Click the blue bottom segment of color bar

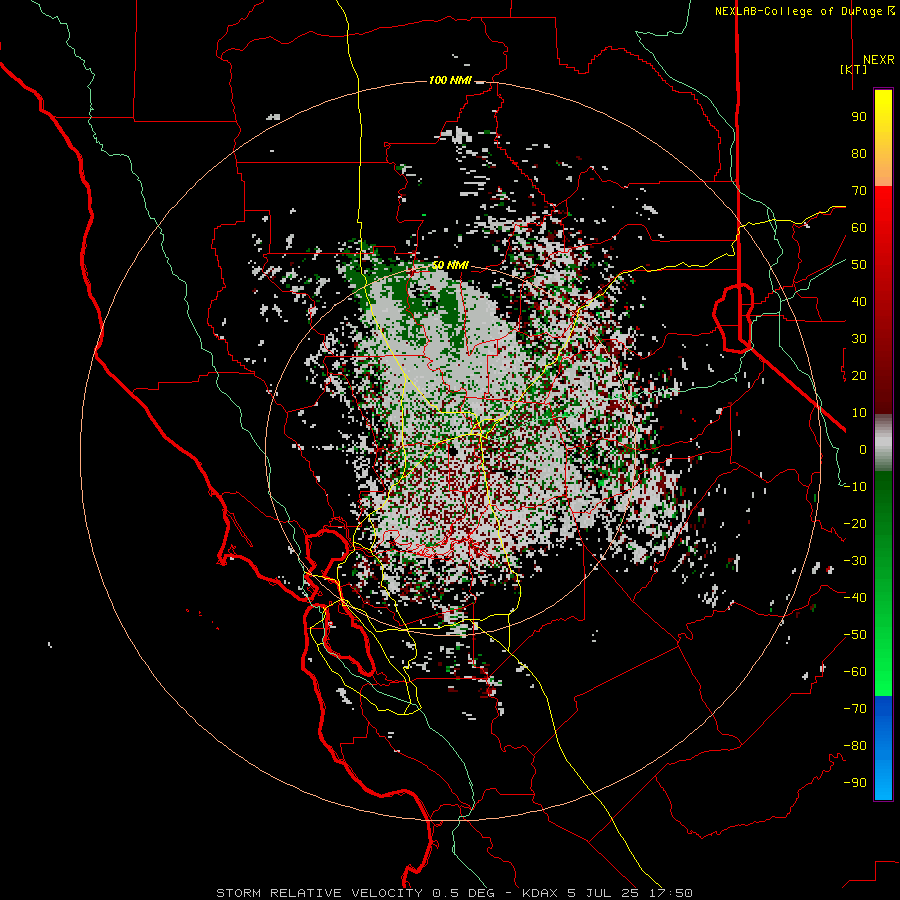(x=883, y=748)
